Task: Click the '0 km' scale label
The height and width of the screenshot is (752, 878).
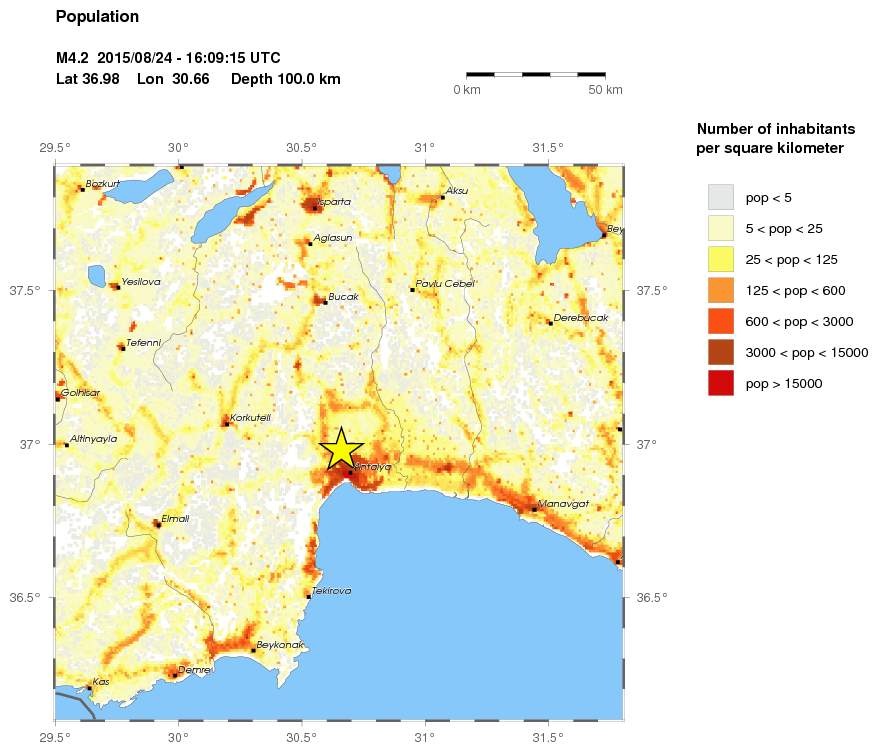Action: click(467, 90)
